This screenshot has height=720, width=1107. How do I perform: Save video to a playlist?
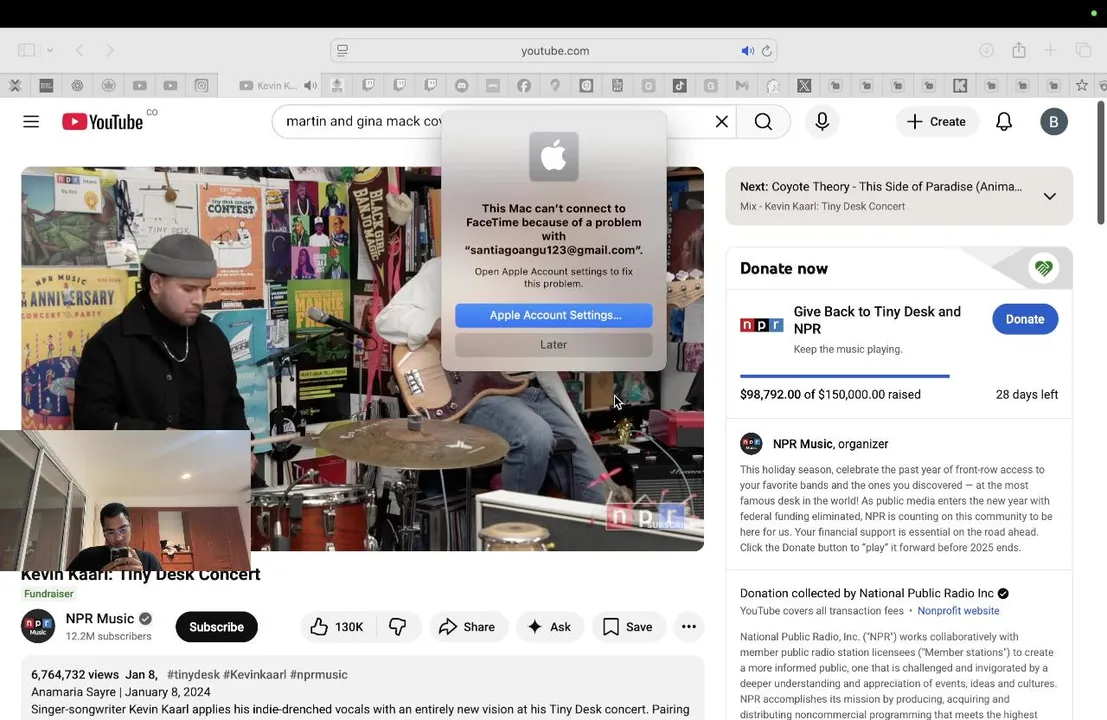[x=628, y=627]
